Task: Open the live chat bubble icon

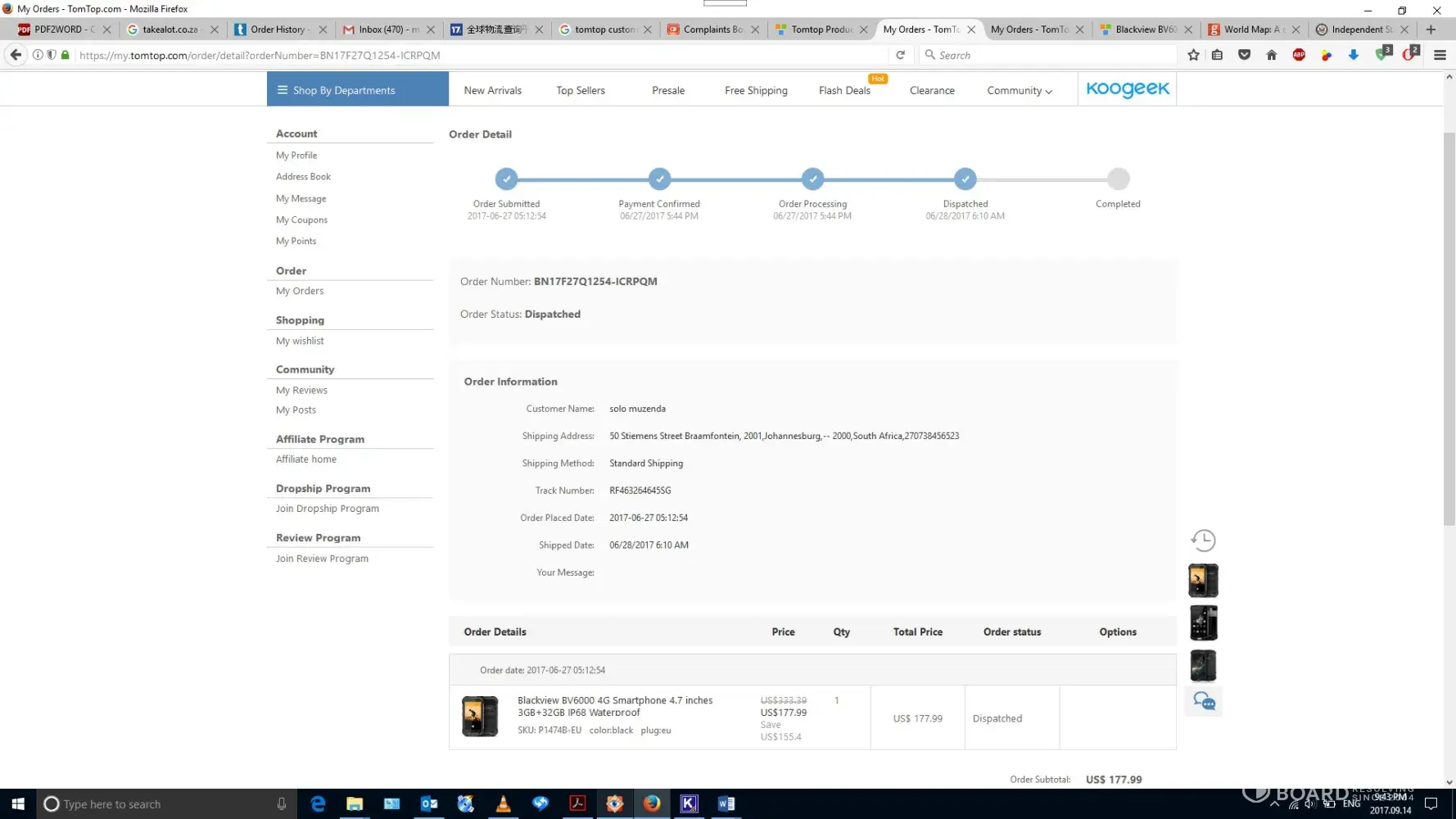Action: pyautogui.click(x=1203, y=701)
